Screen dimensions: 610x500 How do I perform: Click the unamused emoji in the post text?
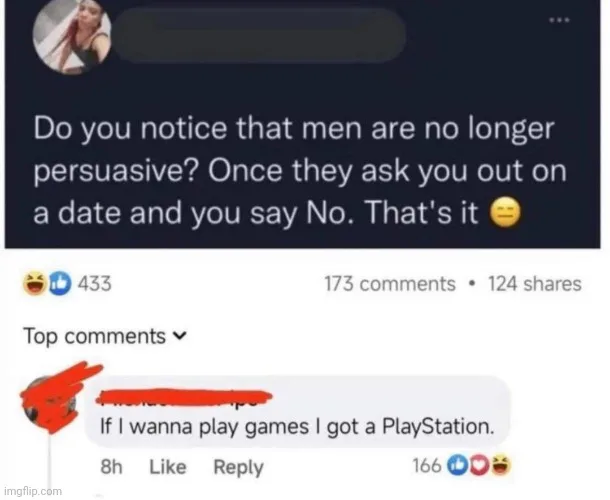click(505, 214)
